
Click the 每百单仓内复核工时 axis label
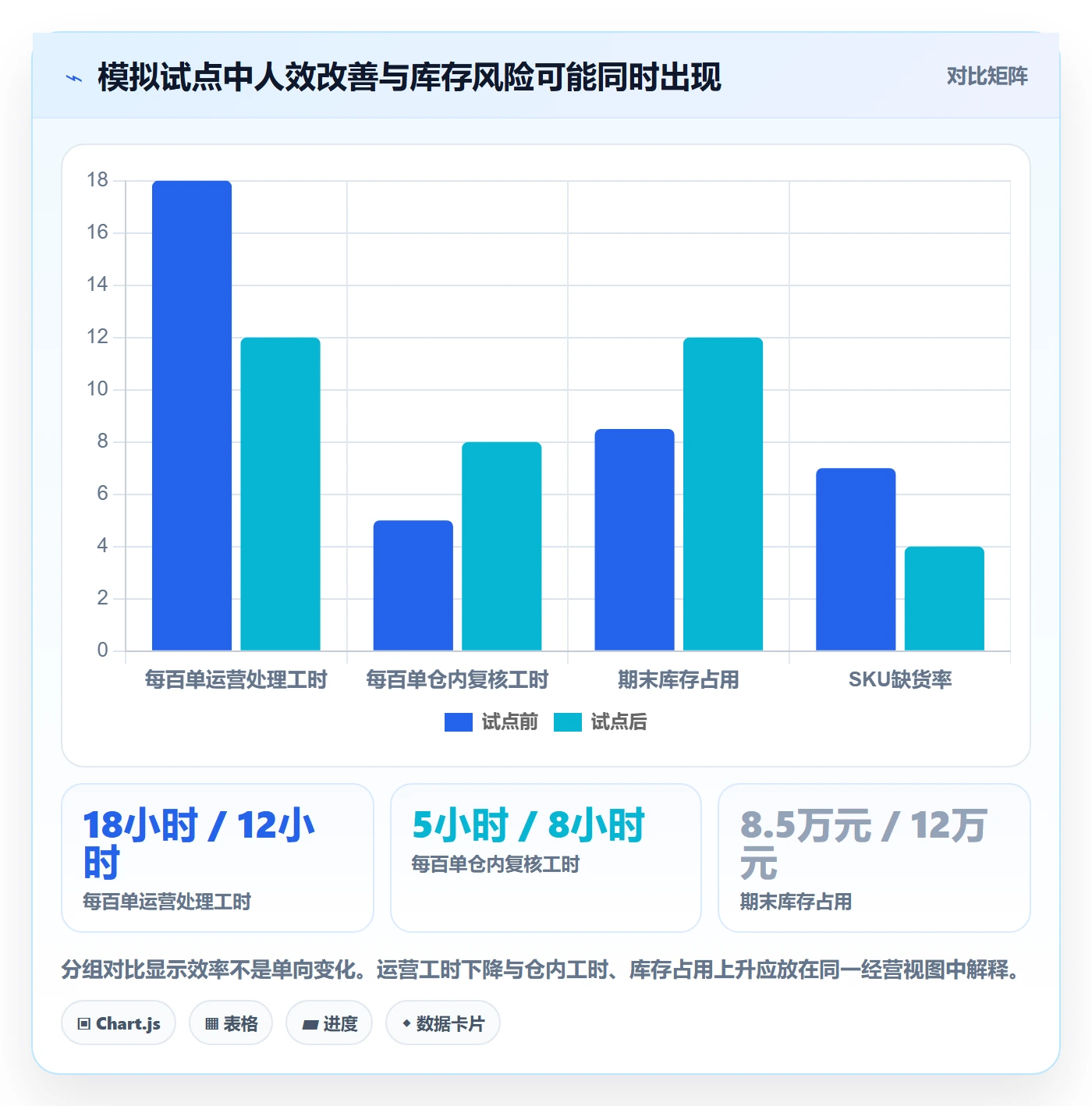click(x=457, y=679)
